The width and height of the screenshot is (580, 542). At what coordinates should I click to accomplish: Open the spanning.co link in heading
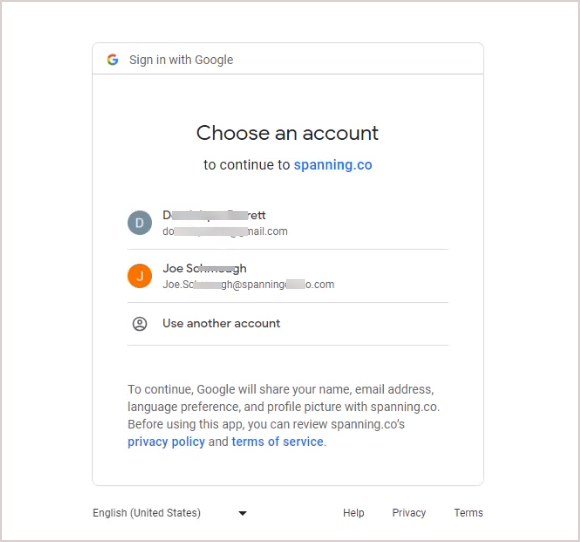[333, 165]
